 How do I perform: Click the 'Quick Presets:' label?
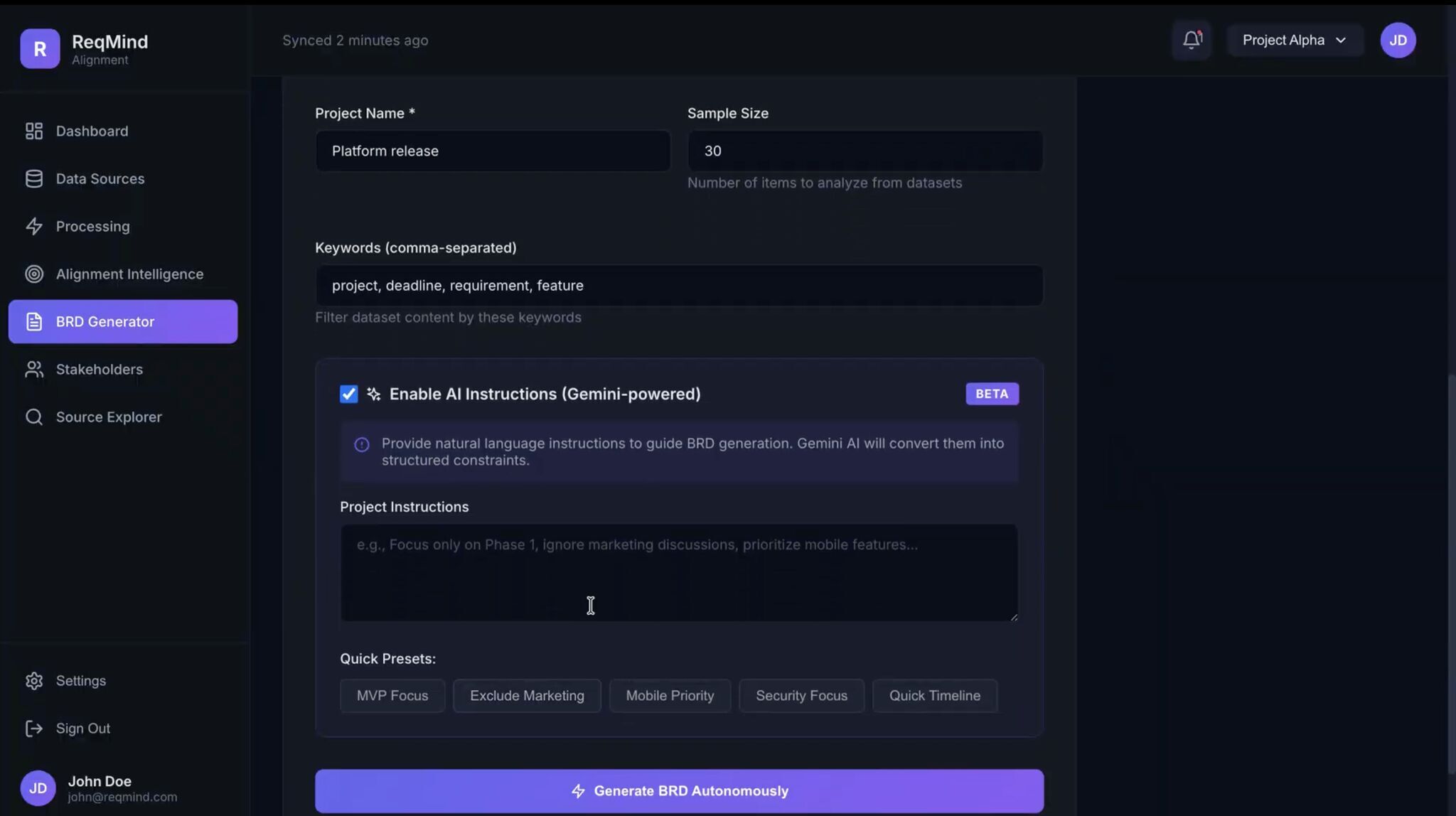point(387,658)
